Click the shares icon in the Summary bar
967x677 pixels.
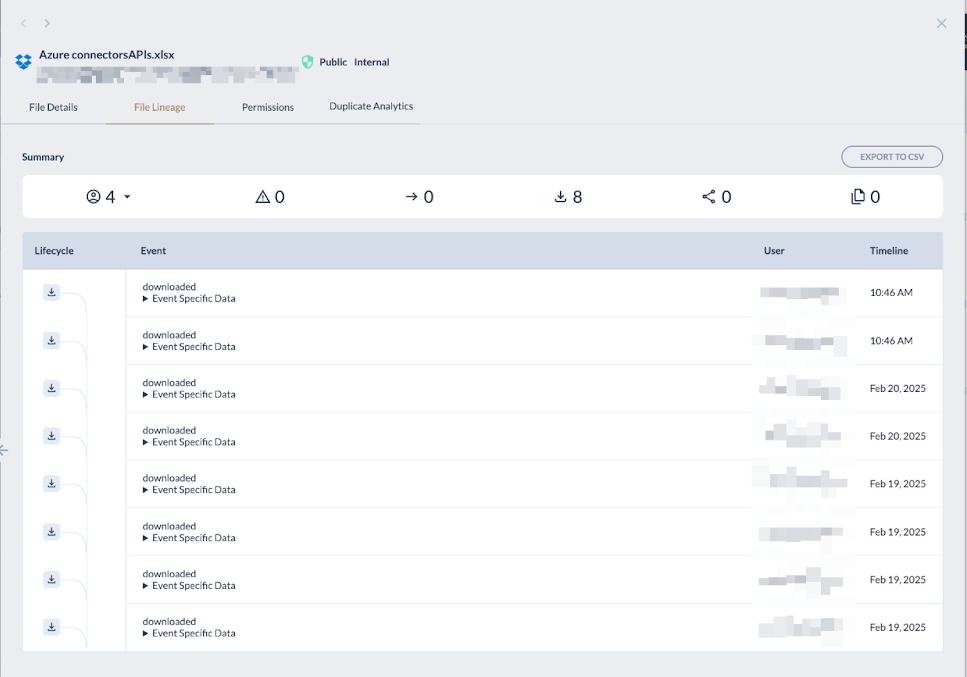[710, 196]
